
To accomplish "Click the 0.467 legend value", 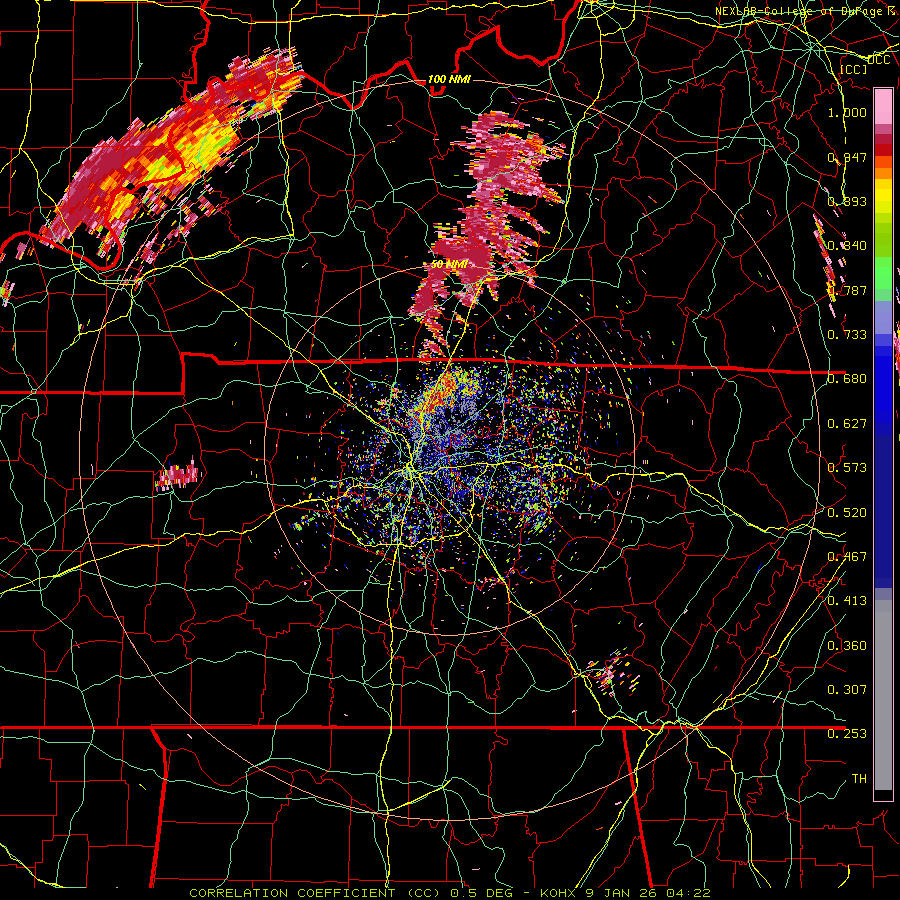I will click(847, 557).
